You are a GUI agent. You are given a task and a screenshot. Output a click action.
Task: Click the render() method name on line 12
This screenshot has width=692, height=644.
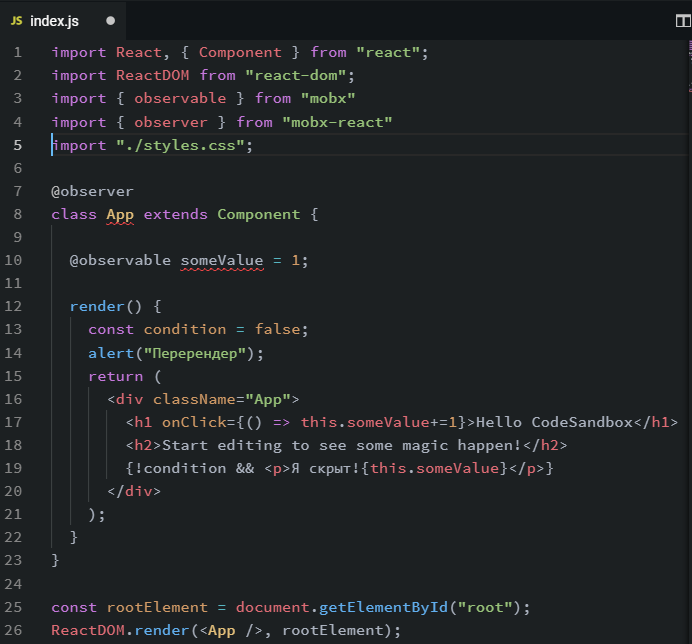(x=97, y=306)
